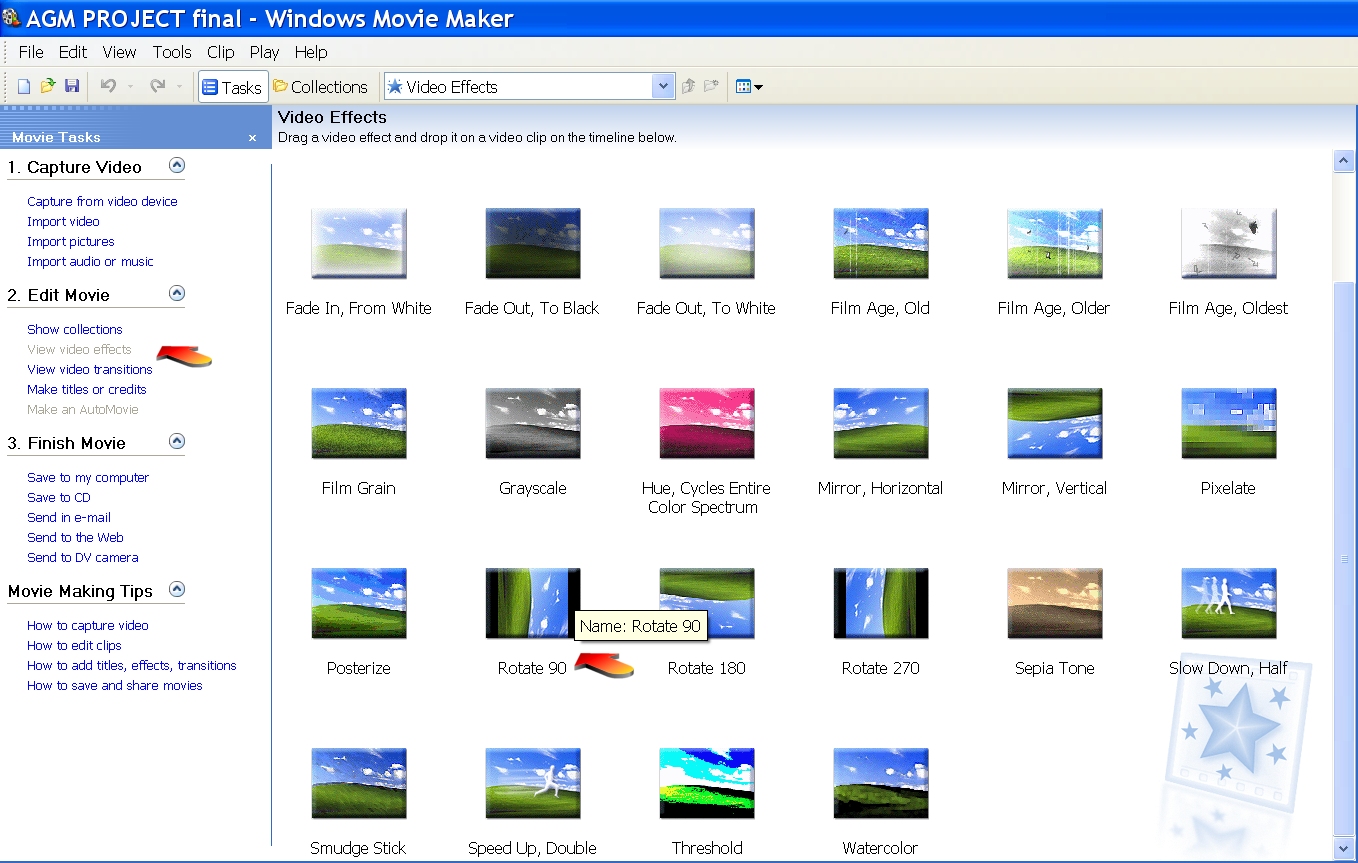1358x863 pixels.
Task: Open the Clip menu
Action: click(220, 52)
